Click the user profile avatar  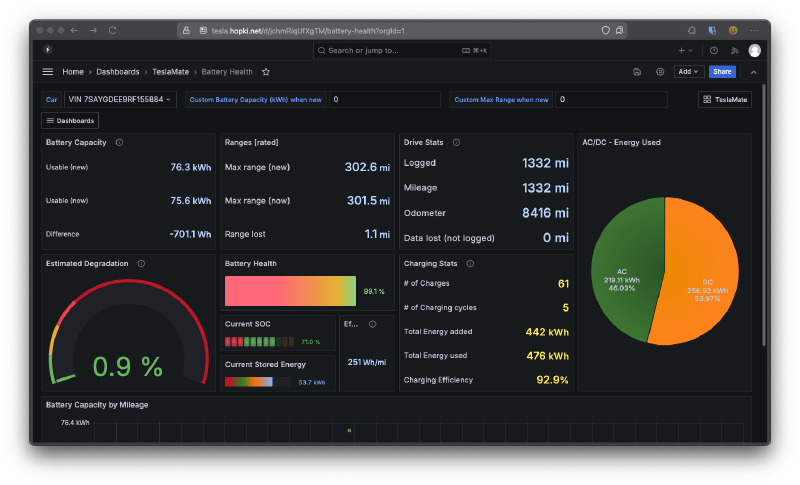click(755, 50)
